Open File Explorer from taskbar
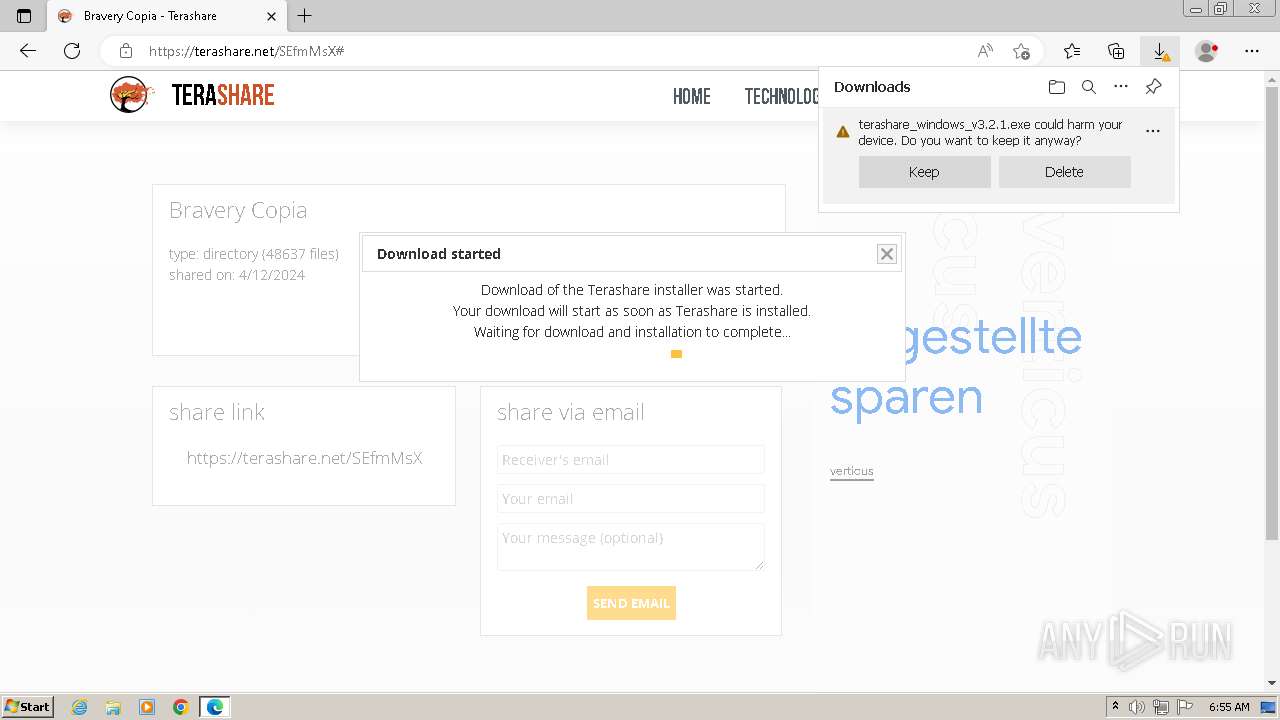The image size is (1280, 720). coord(113,707)
